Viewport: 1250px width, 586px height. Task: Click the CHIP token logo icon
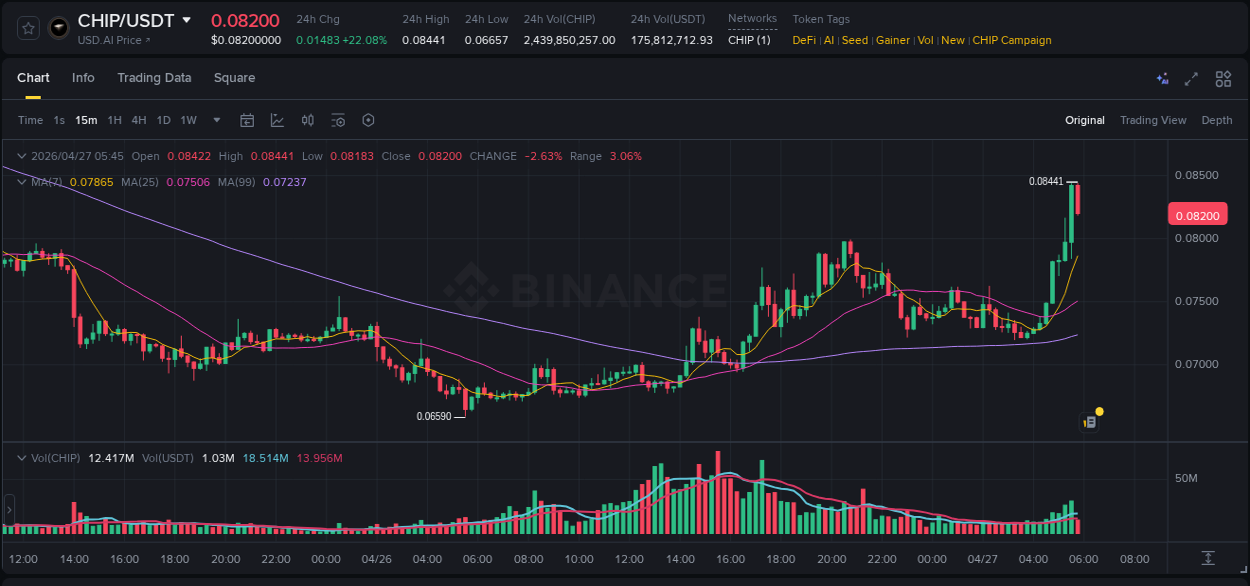click(x=59, y=28)
